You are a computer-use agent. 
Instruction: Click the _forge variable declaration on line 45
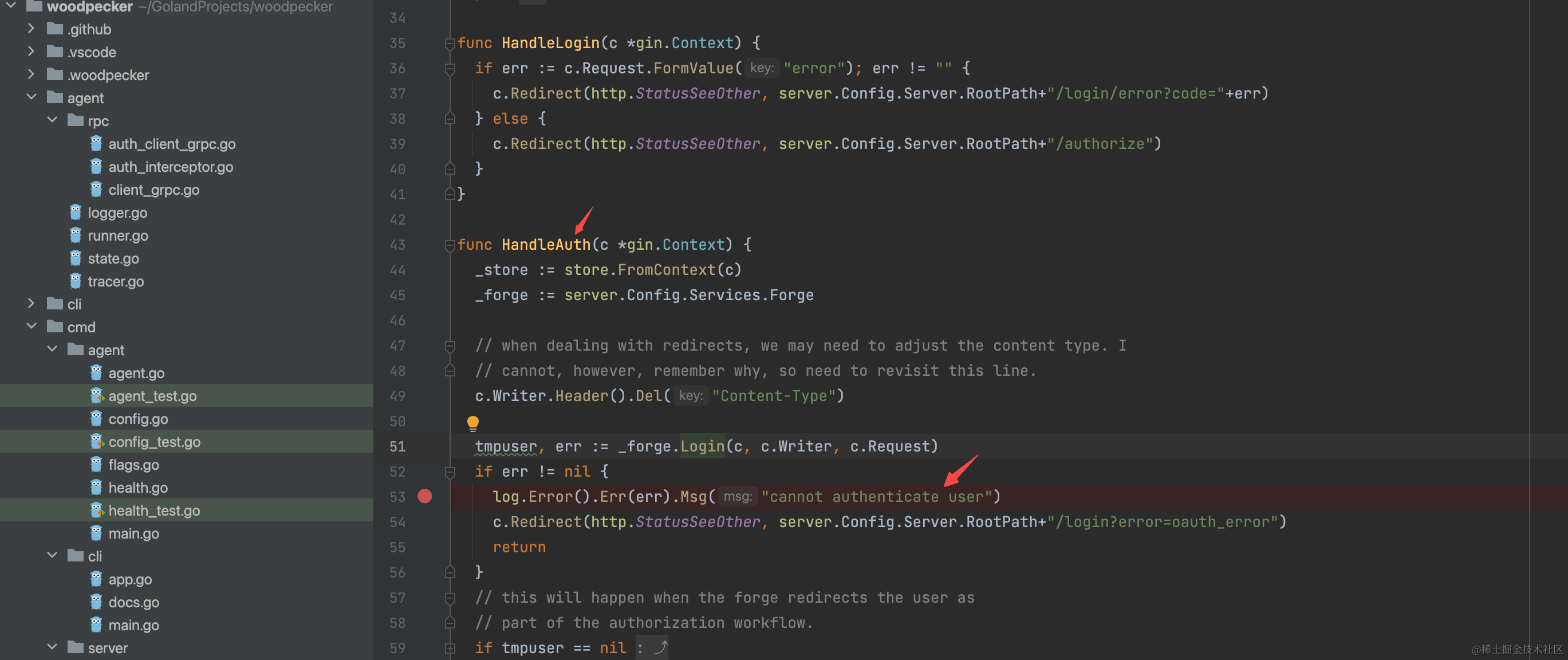coord(502,295)
